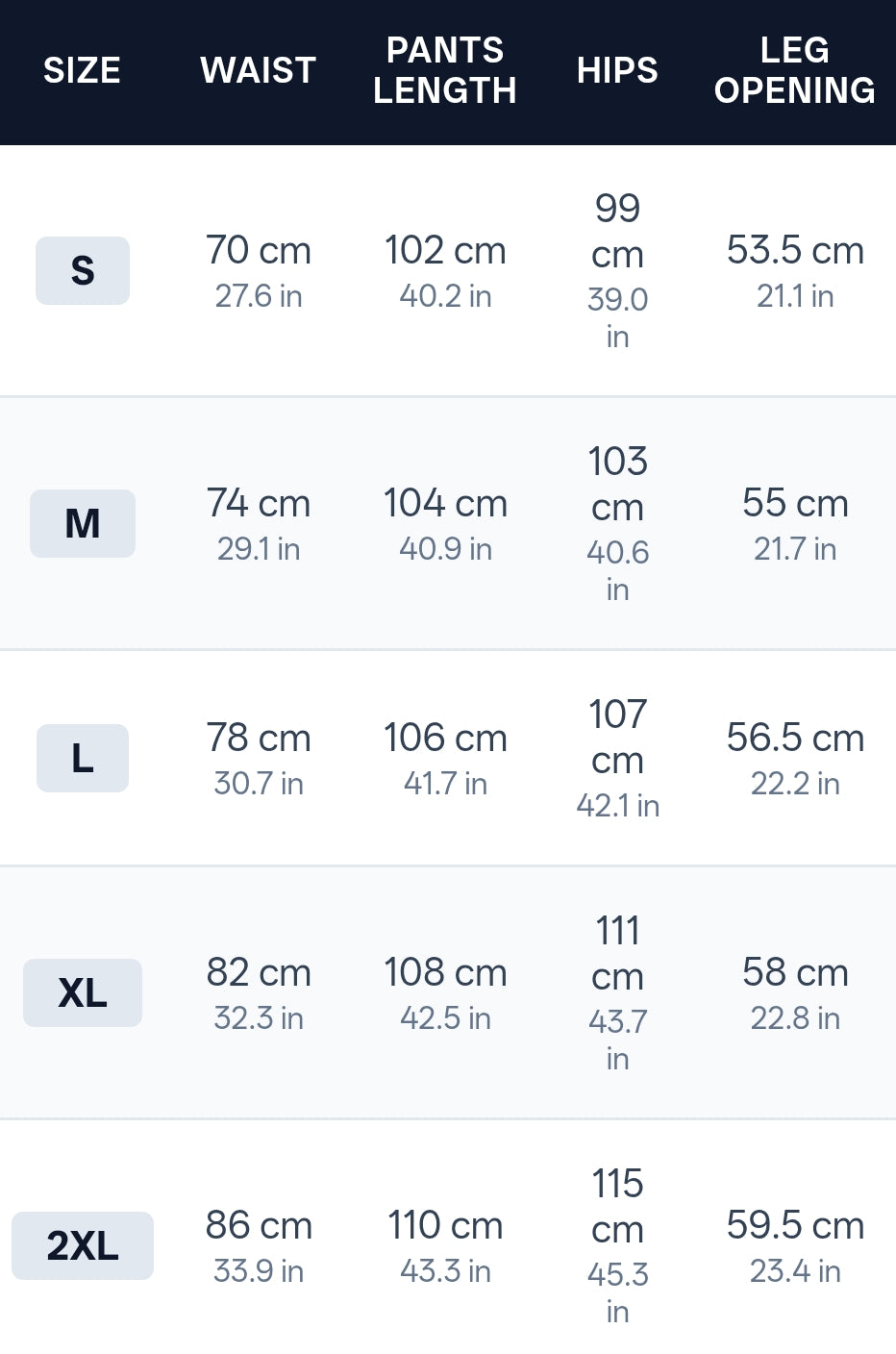
Task: Click the SIZE column header
Action: point(83,70)
